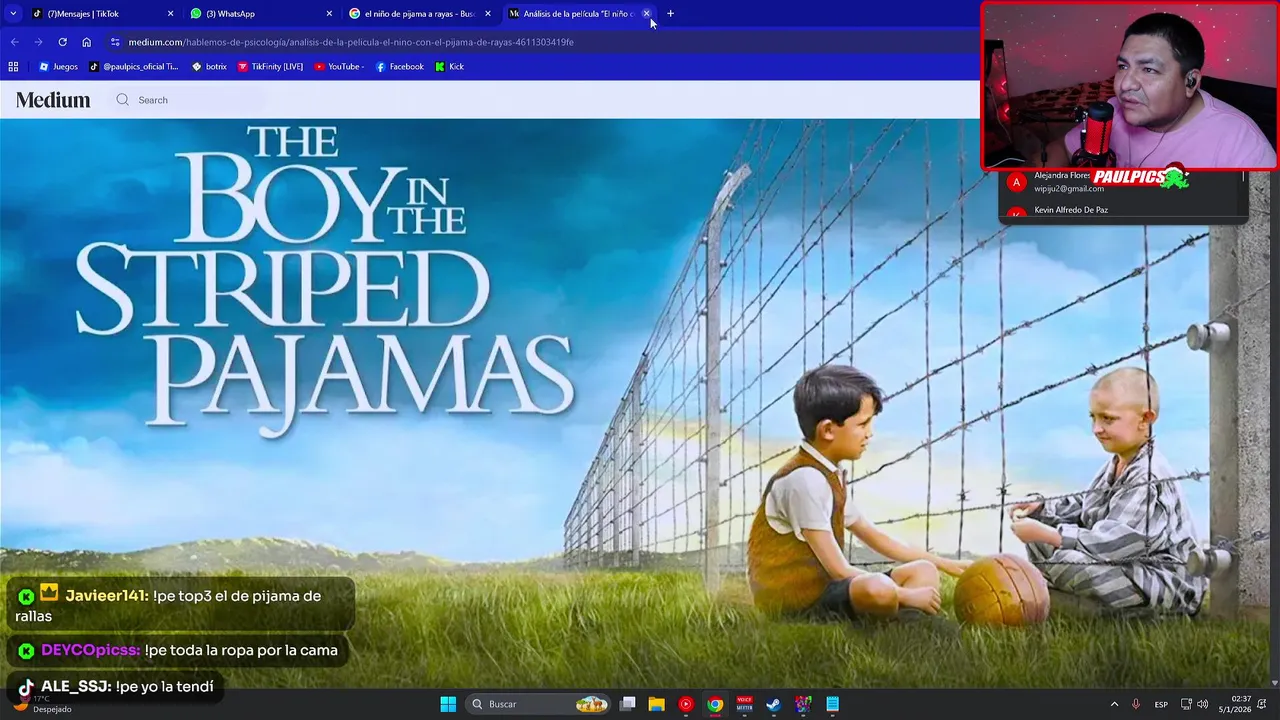Go back to the previous page
Viewport: 1280px width, 720px height.
tap(14, 42)
